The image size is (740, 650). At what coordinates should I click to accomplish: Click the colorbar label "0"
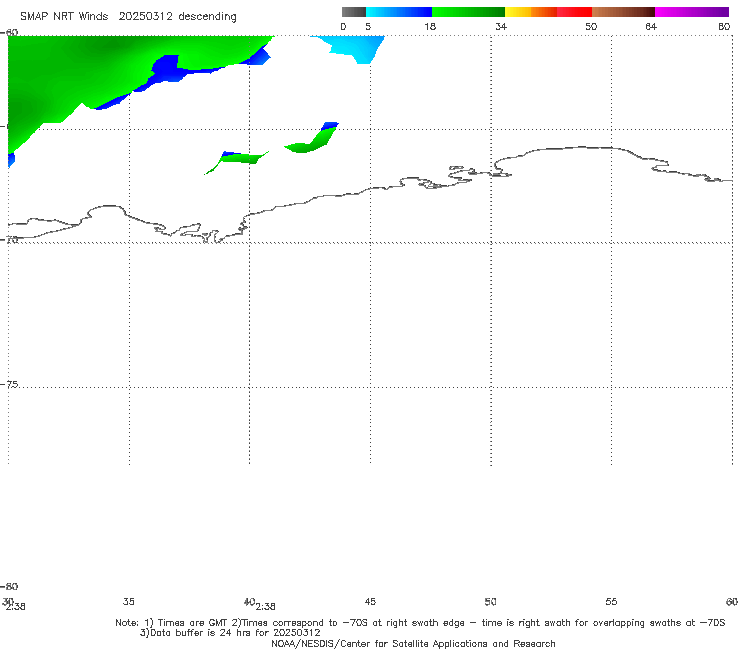click(x=343, y=26)
